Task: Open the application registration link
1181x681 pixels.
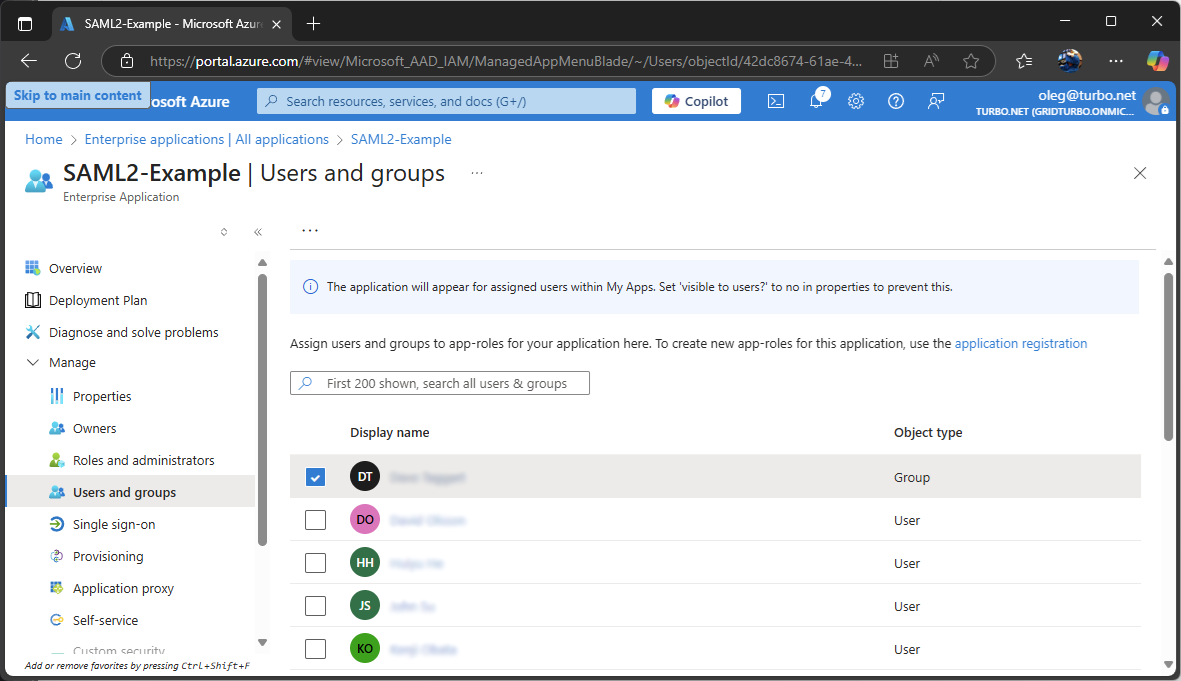Action: 1021,343
